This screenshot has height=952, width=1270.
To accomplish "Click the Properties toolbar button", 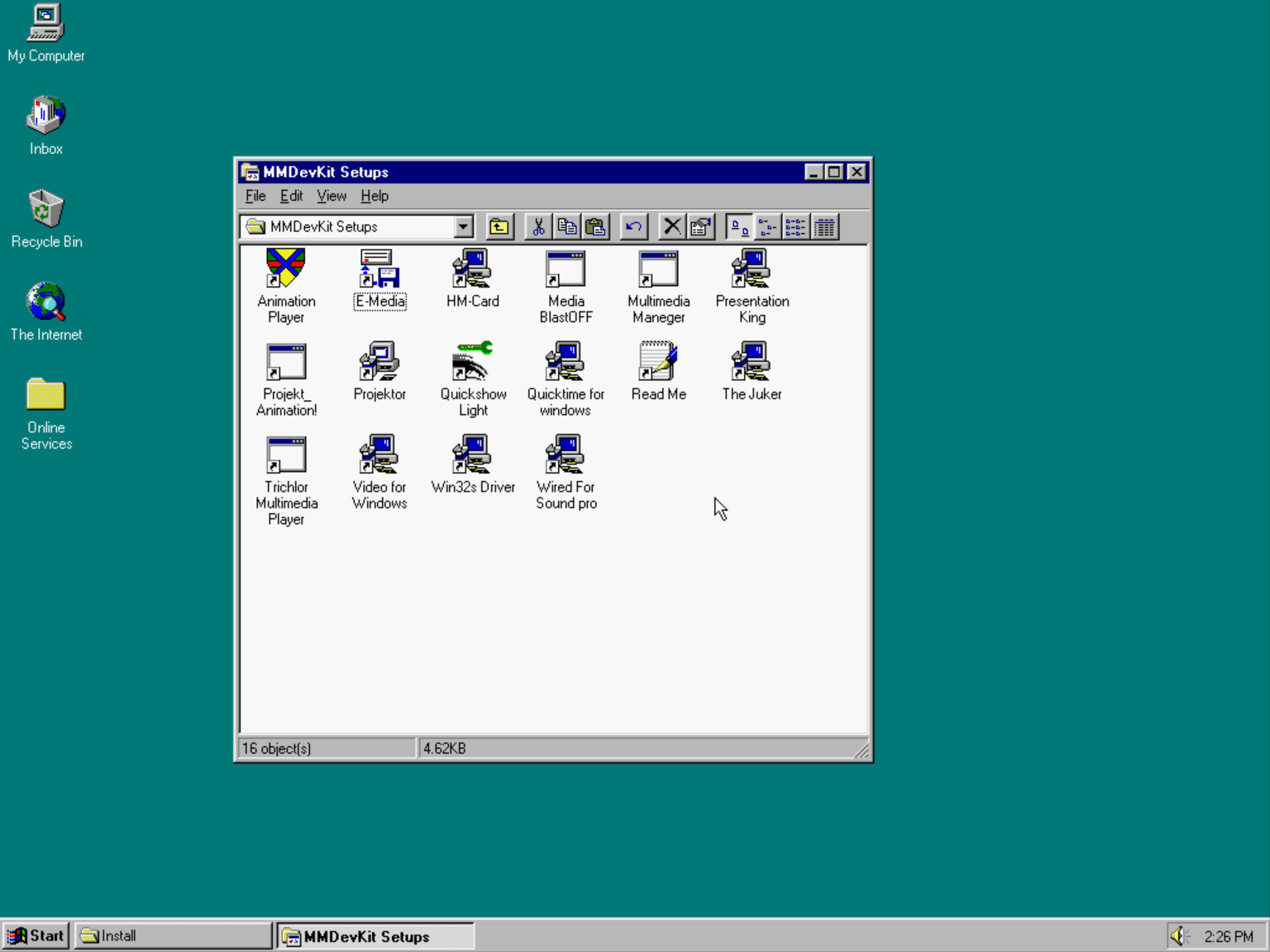I will 701,226.
